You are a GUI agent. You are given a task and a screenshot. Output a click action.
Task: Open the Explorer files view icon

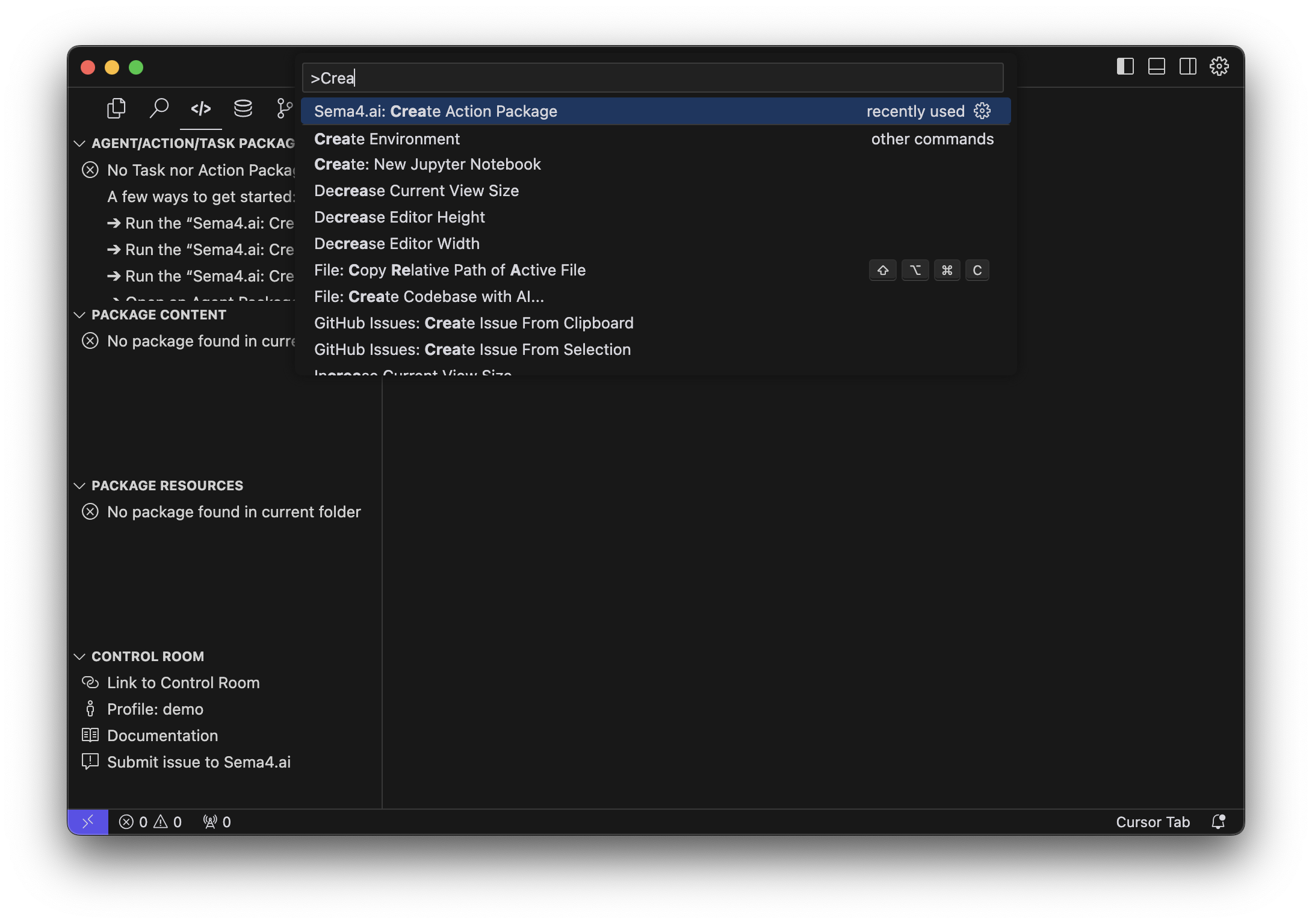116,108
